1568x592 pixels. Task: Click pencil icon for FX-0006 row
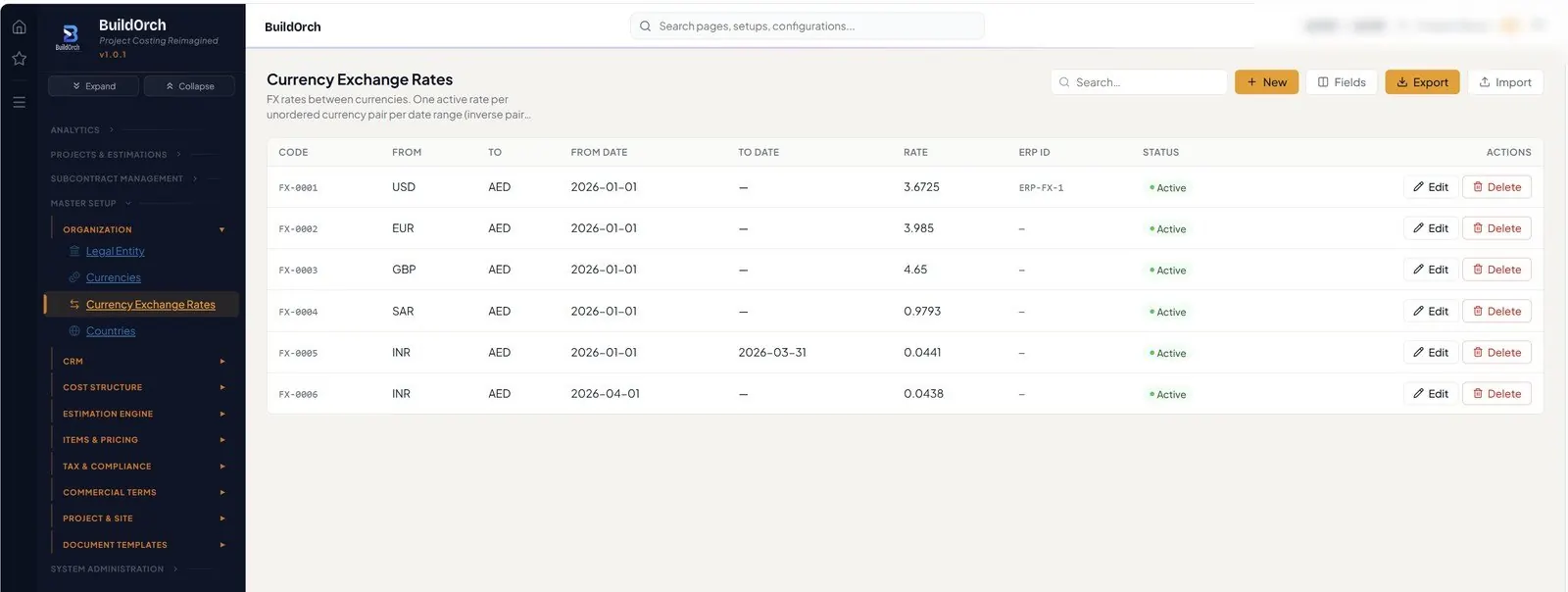tap(1418, 394)
